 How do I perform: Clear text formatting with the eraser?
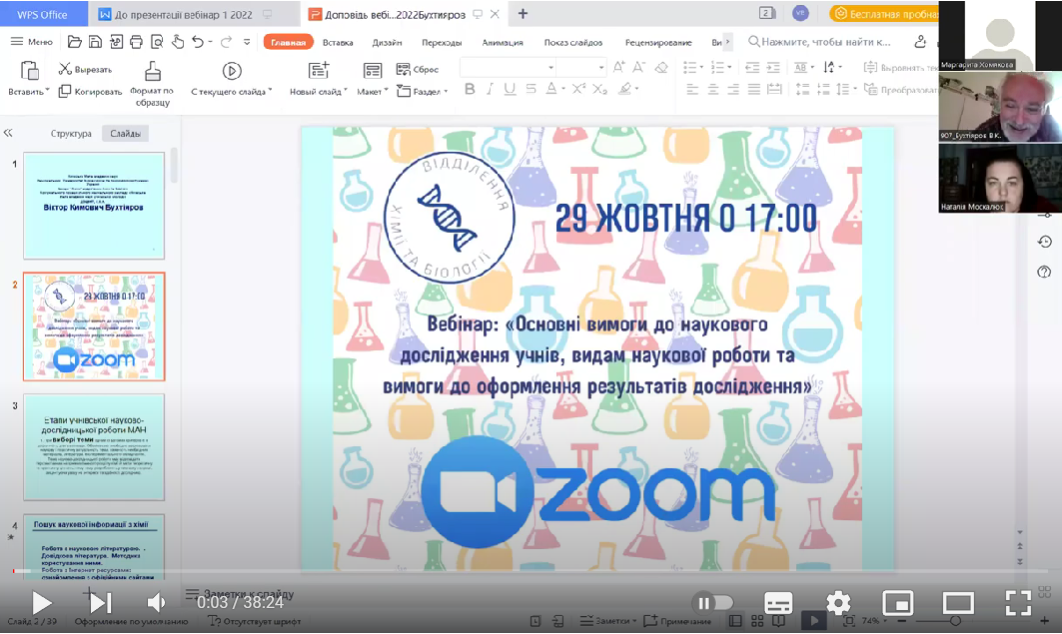[662, 67]
